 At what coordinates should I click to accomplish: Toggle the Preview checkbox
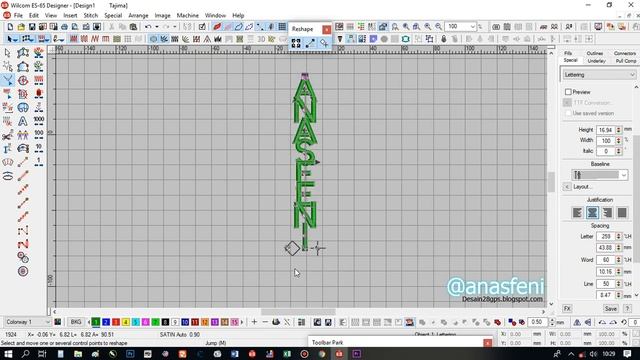click(x=568, y=92)
